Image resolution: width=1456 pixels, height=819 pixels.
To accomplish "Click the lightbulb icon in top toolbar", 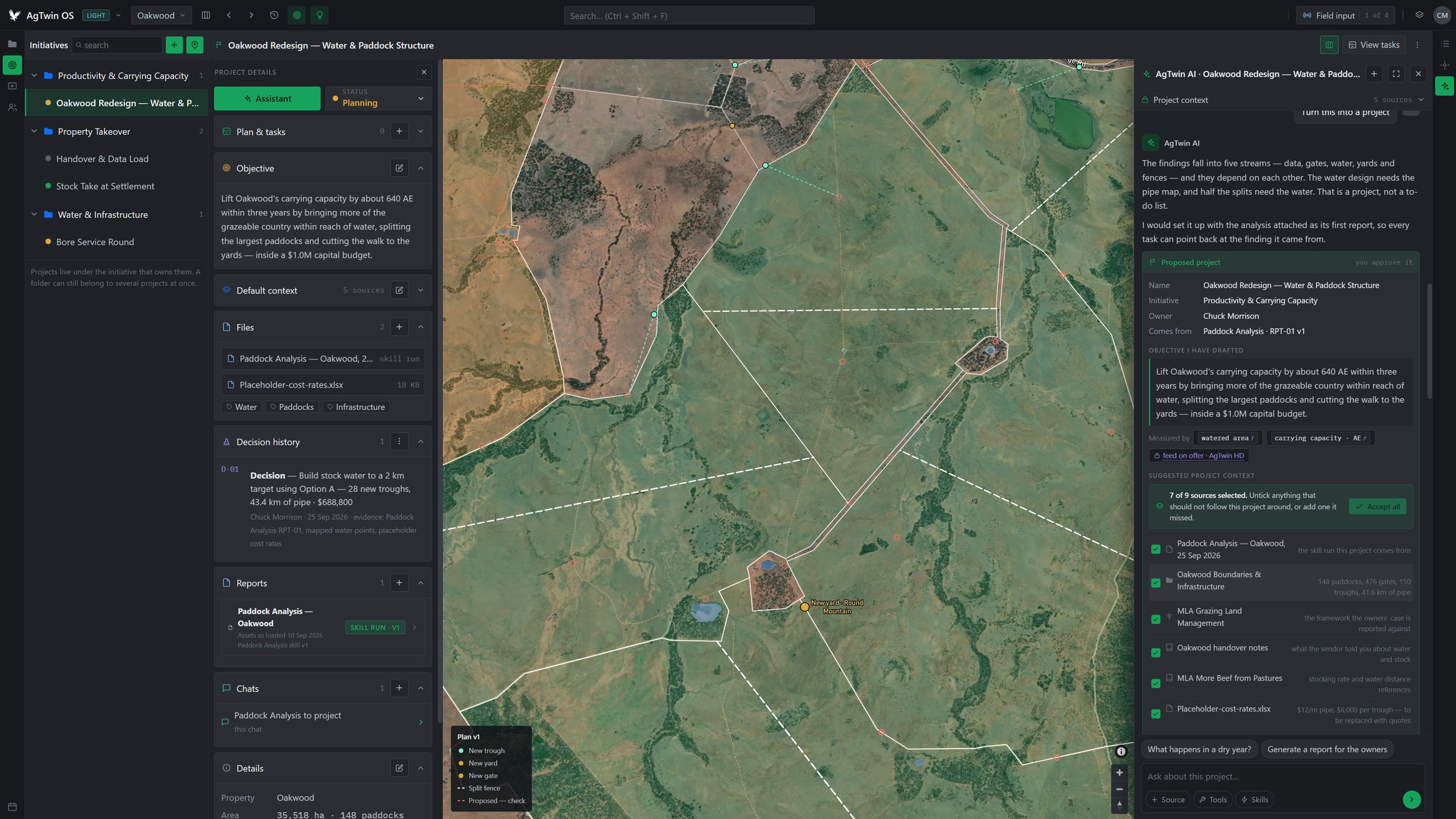I will point(320,15).
